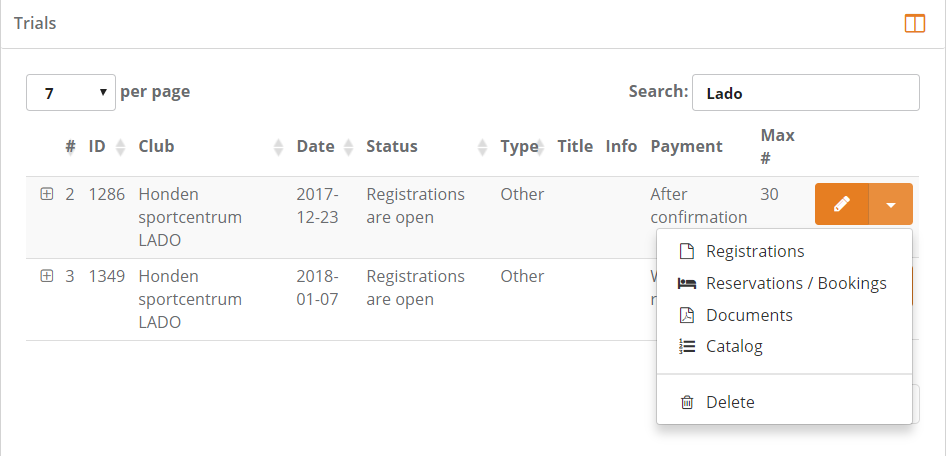
Task: Sort by the ID column arrows
Action: tap(119, 147)
